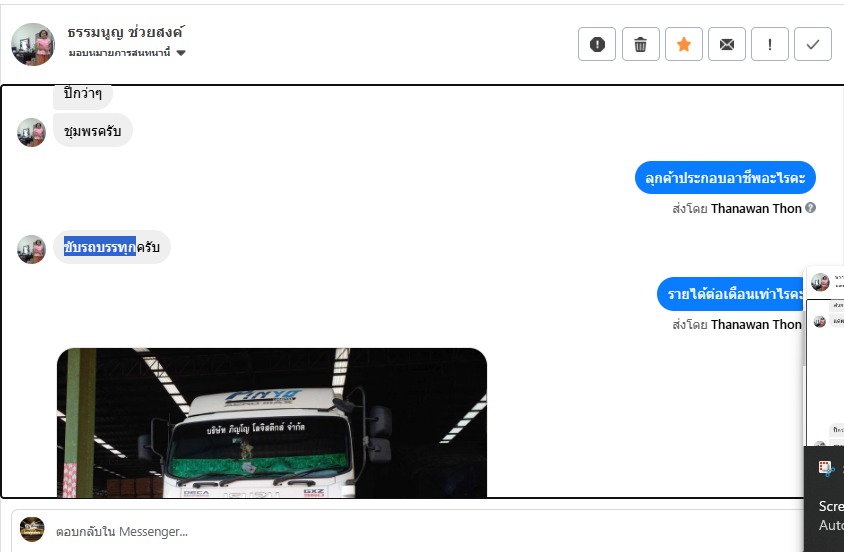Click page avatar beside reply box

click(x=32, y=529)
